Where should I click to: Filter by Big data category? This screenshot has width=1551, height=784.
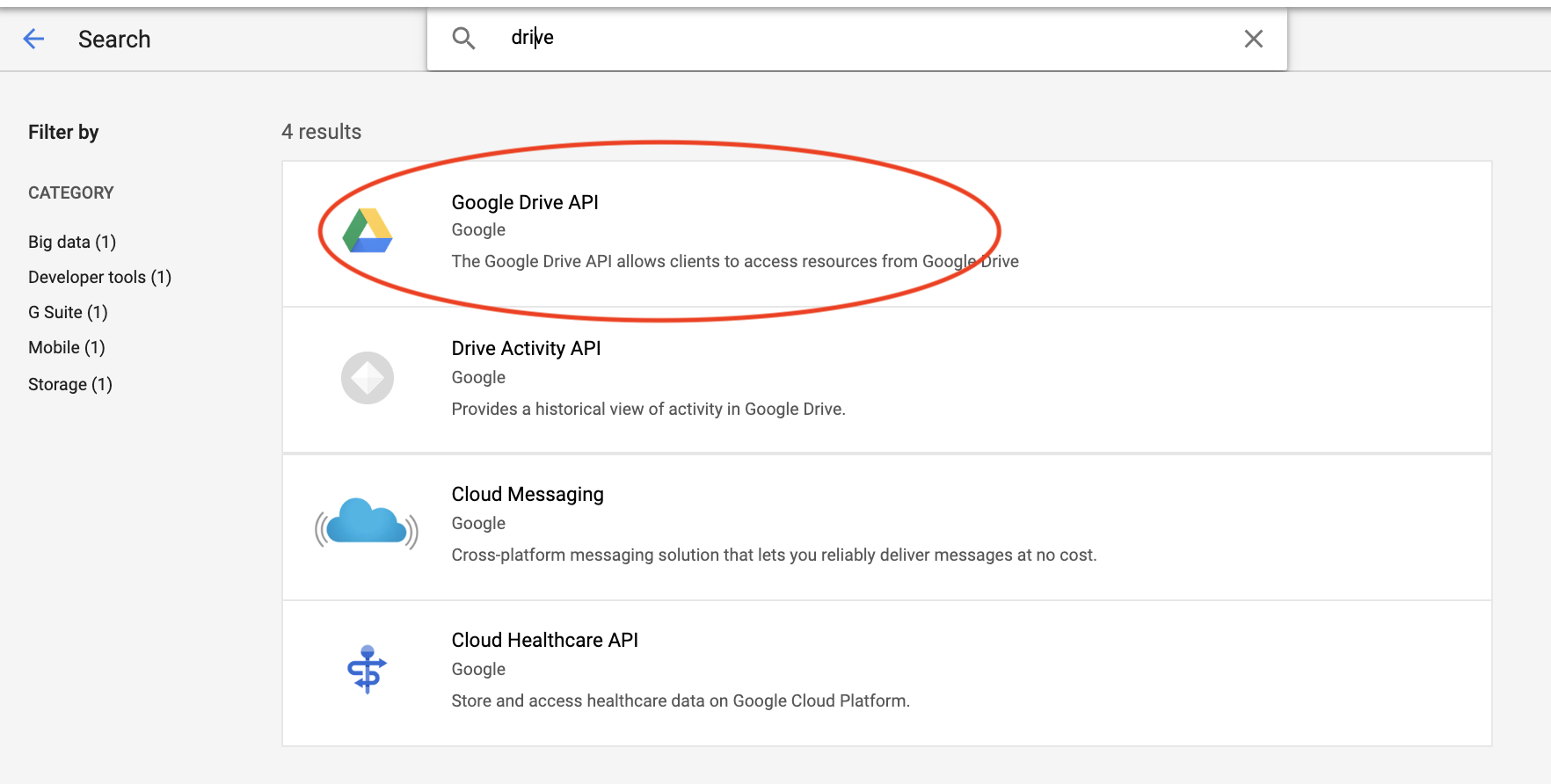pyautogui.click(x=72, y=242)
